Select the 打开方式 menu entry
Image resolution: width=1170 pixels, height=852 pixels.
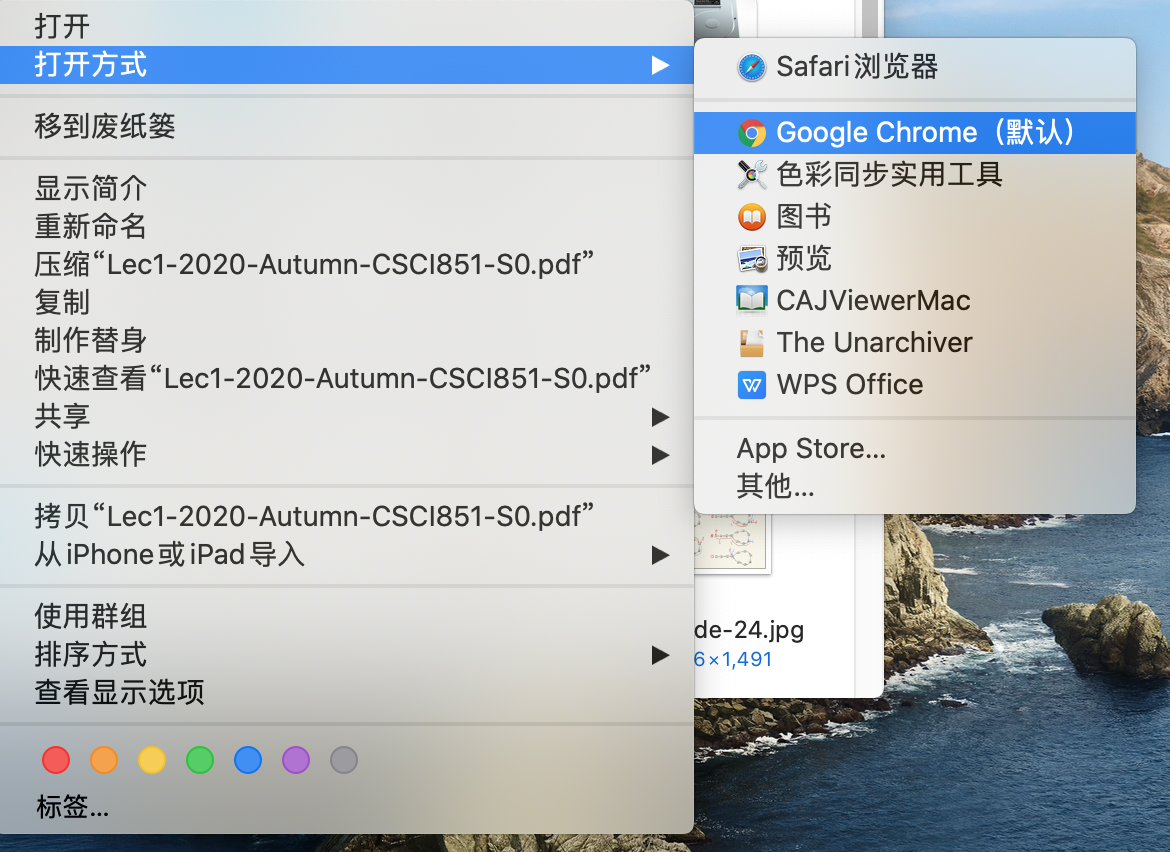347,65
